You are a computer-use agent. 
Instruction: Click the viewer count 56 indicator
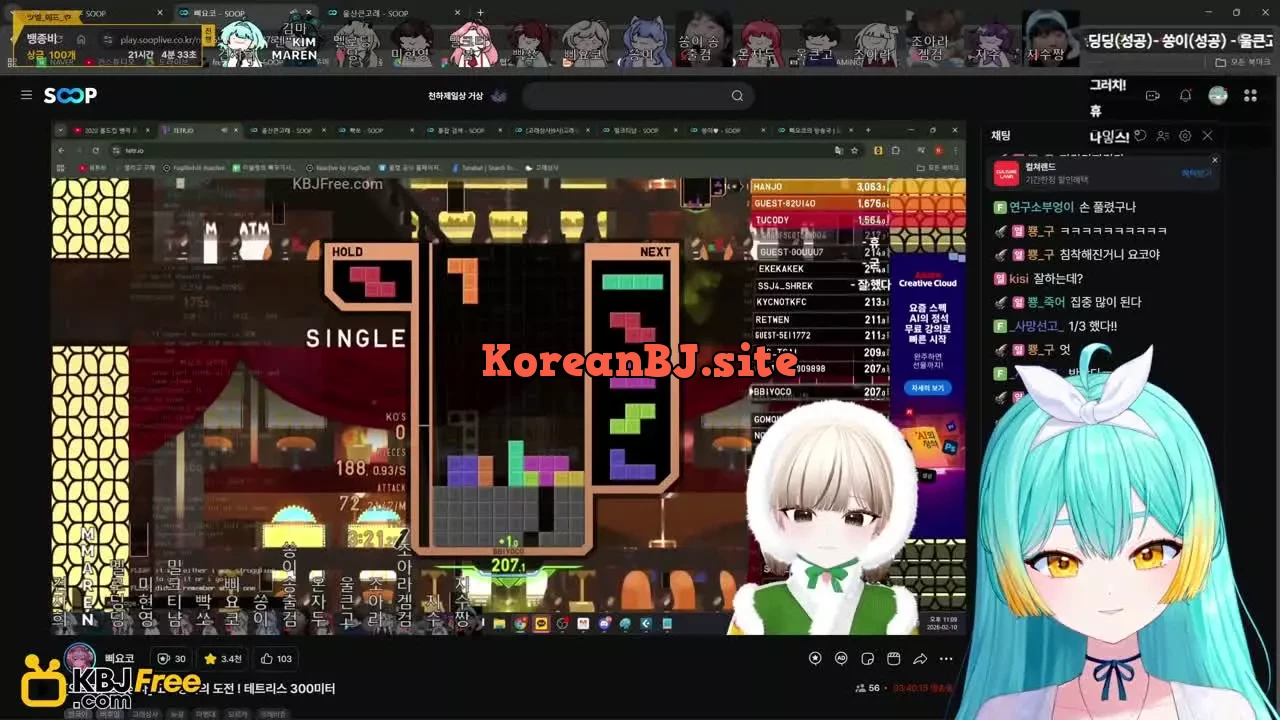[868, 689]
